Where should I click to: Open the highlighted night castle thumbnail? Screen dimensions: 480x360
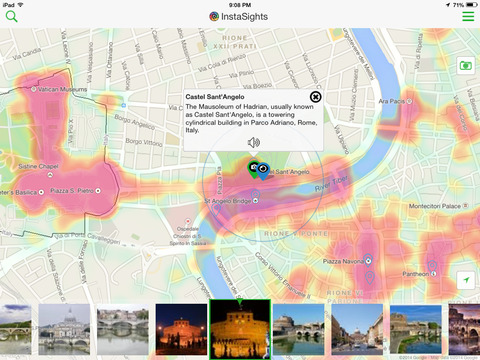pos(240,329)
